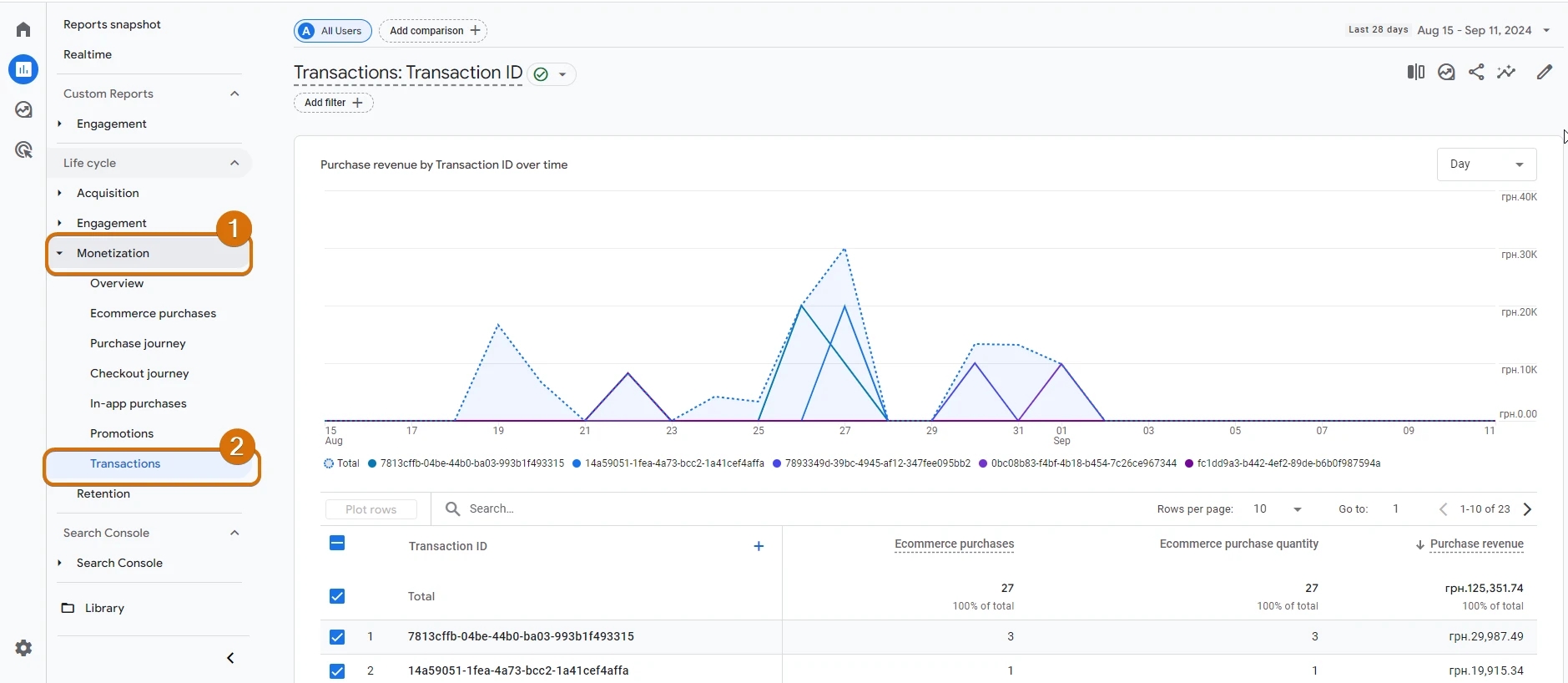Screen dimensions: 1568x683
Task: Expand Engagement under Life cycle
Action: (59, 223)
